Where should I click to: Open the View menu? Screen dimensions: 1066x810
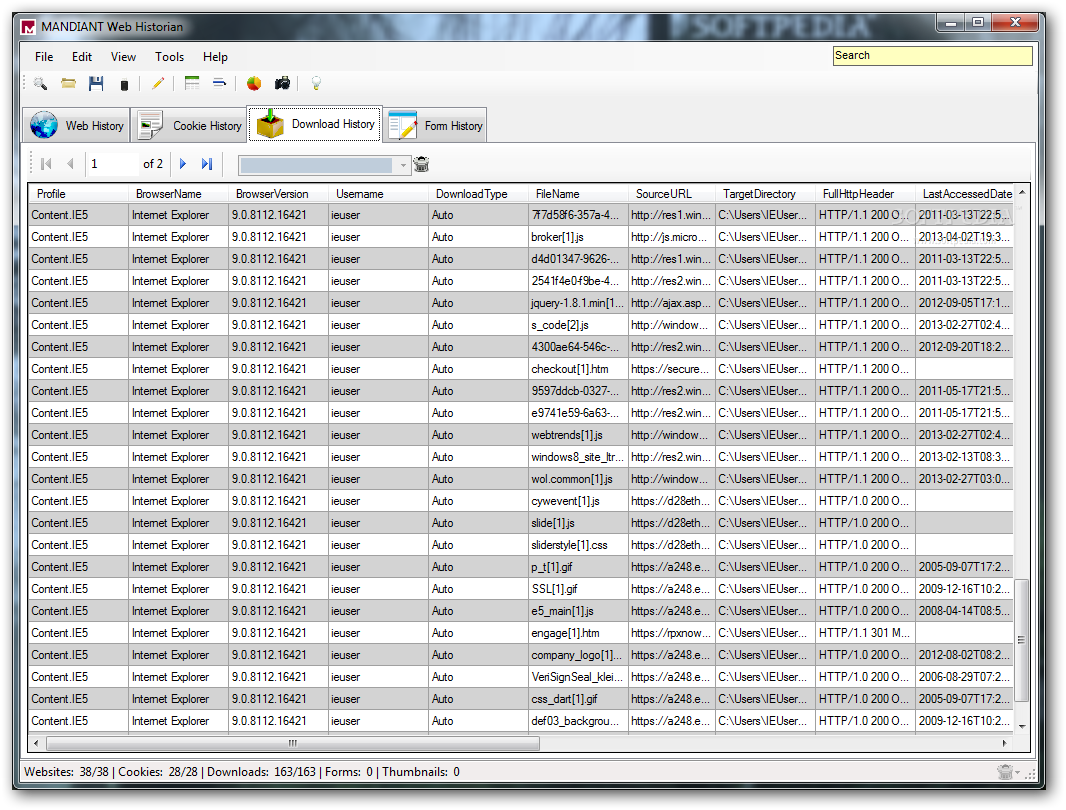[x=123, y=57]
